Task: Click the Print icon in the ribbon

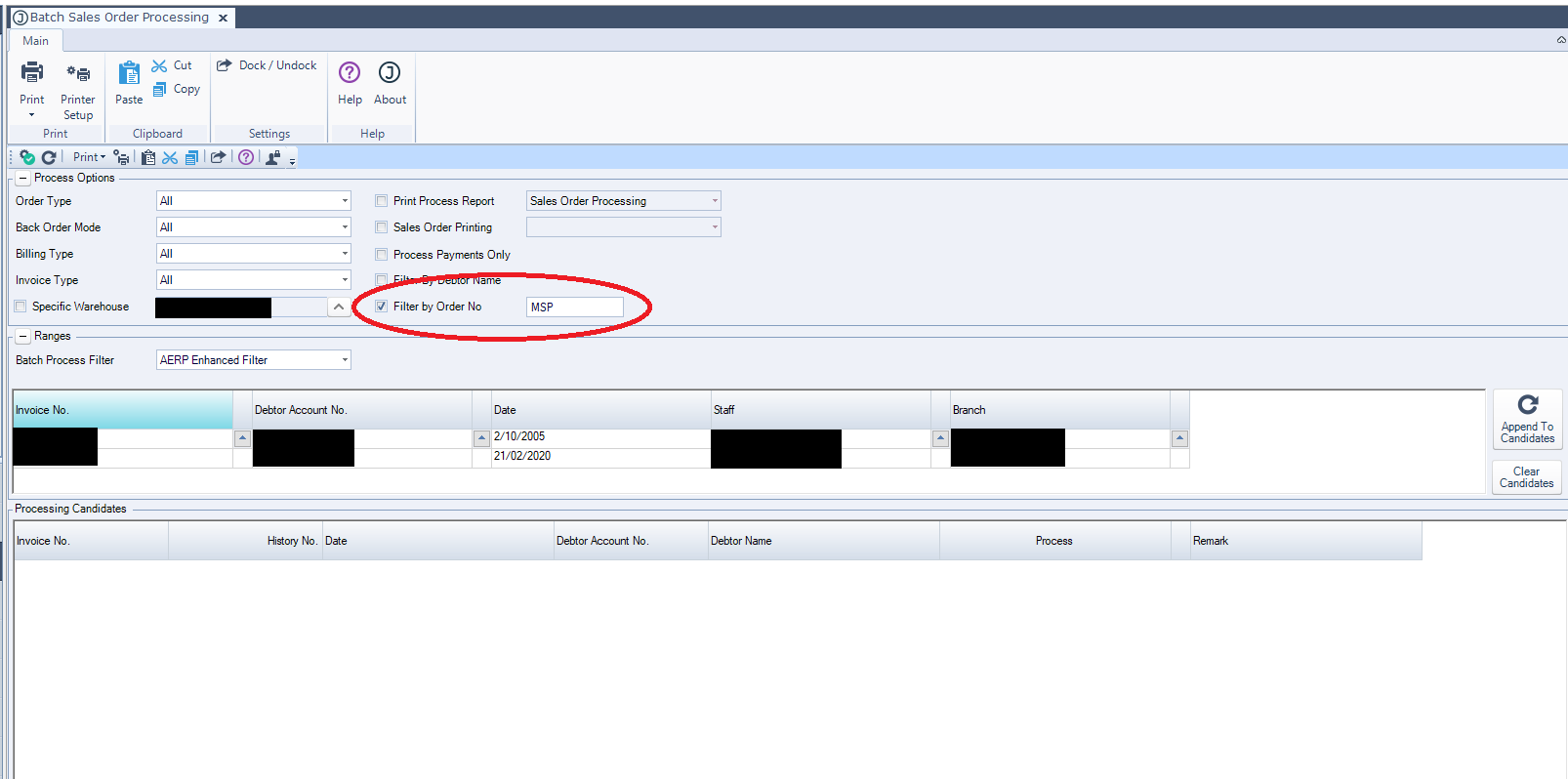Action: 32,73
